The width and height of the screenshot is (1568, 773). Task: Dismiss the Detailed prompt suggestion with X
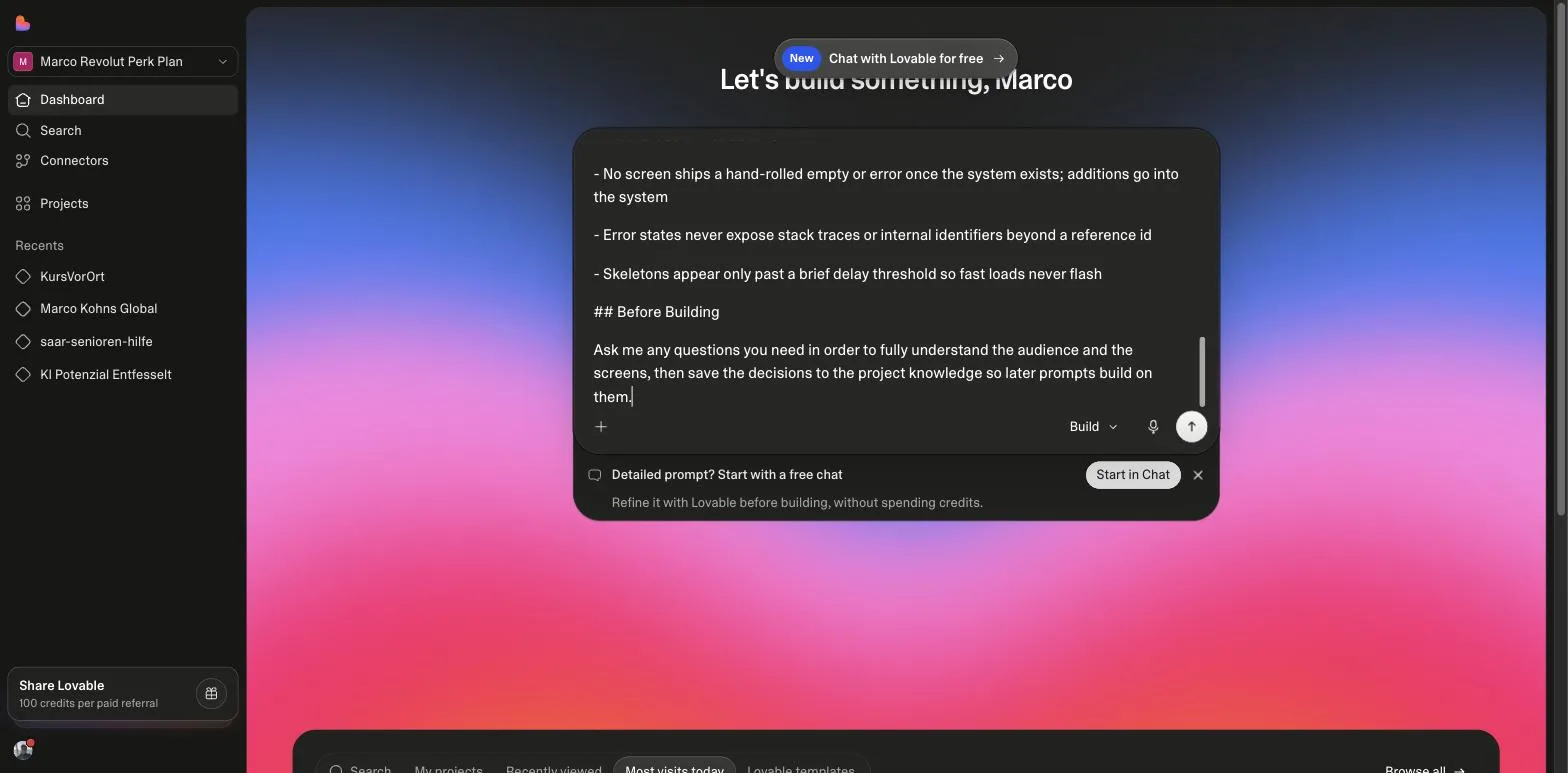click(x=1198, y=475)
